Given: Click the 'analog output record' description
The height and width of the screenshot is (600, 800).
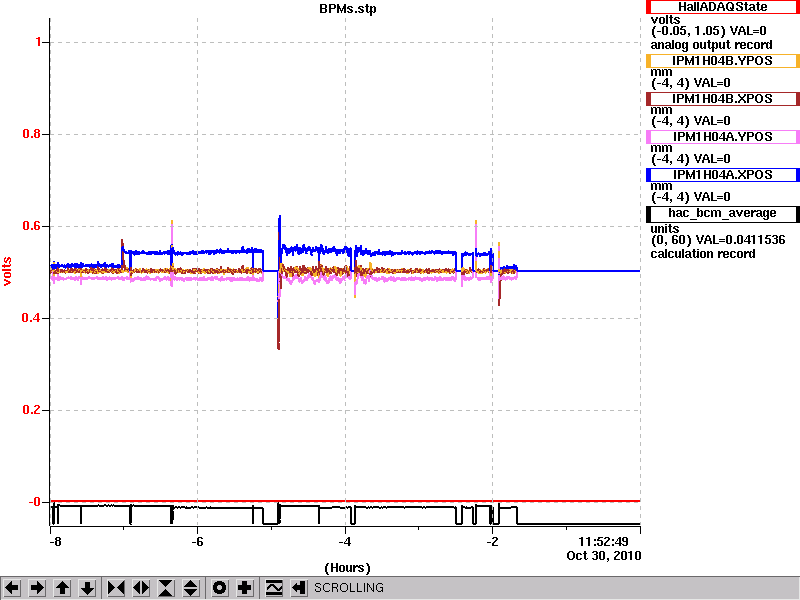Looking at the screenshot, I should pos(711,45).
